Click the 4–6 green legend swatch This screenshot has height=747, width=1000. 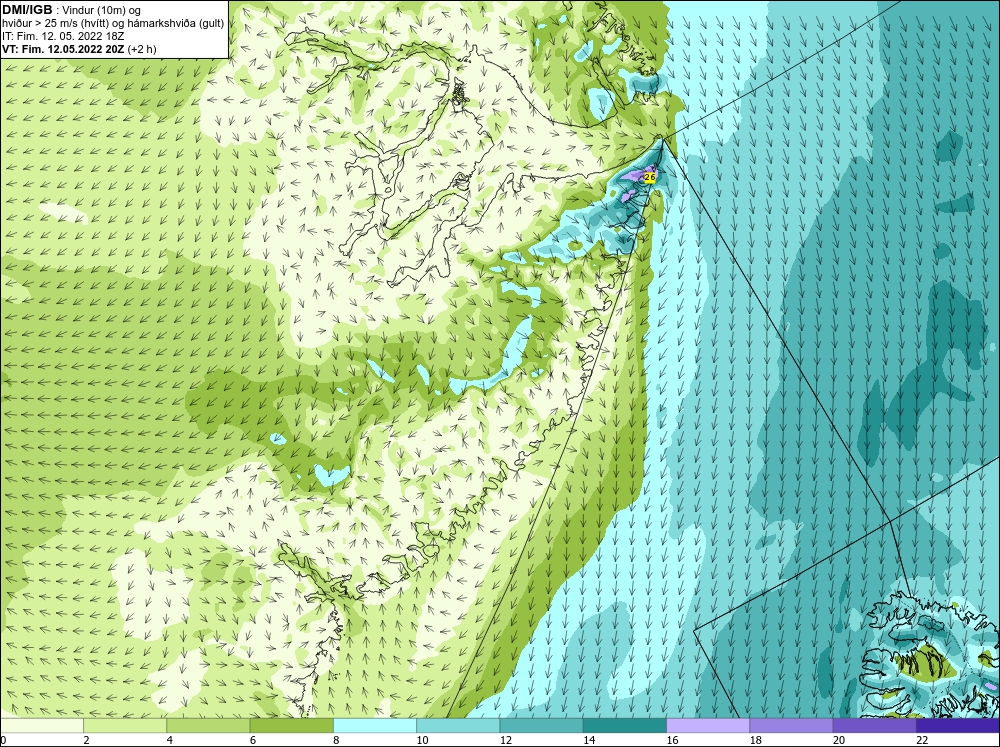point(208,726)
